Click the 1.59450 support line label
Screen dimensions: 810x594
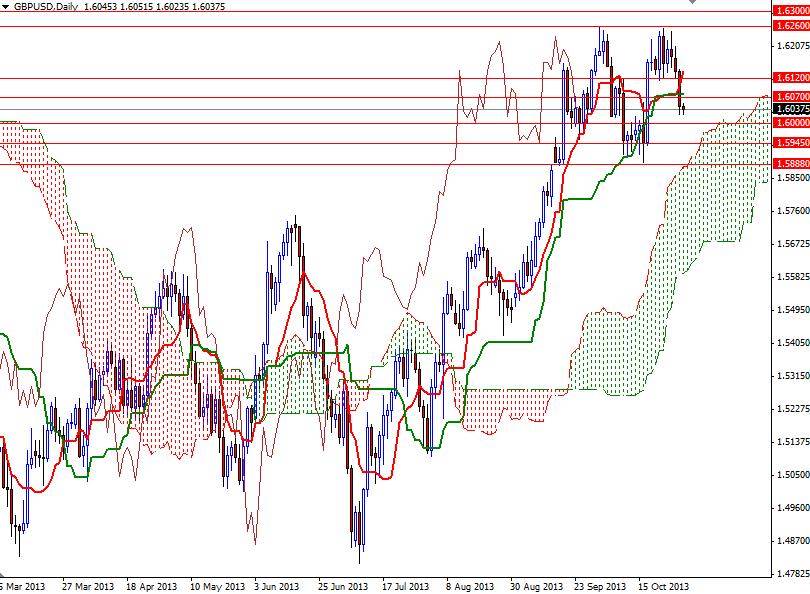pos(788,144)
